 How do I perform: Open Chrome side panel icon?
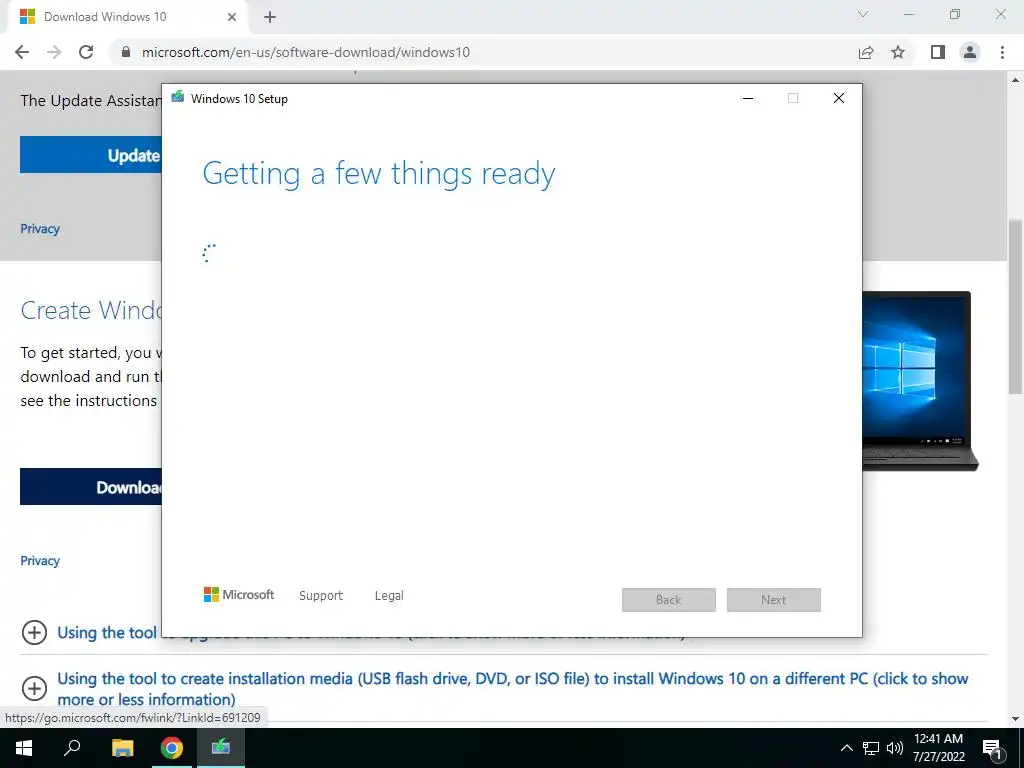click(938, 52)
